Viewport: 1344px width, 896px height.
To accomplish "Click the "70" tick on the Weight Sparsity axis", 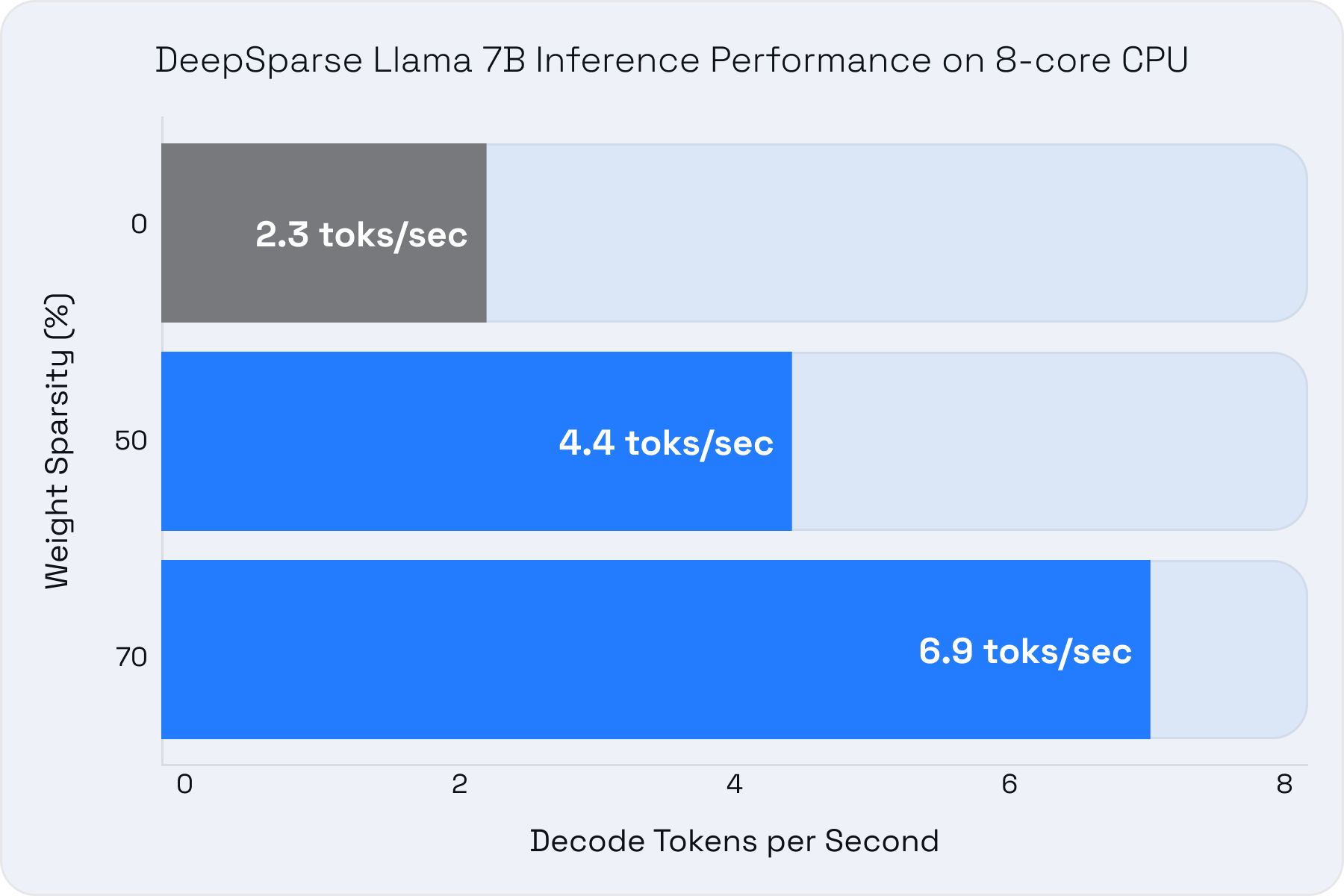I will click(131, 657).
